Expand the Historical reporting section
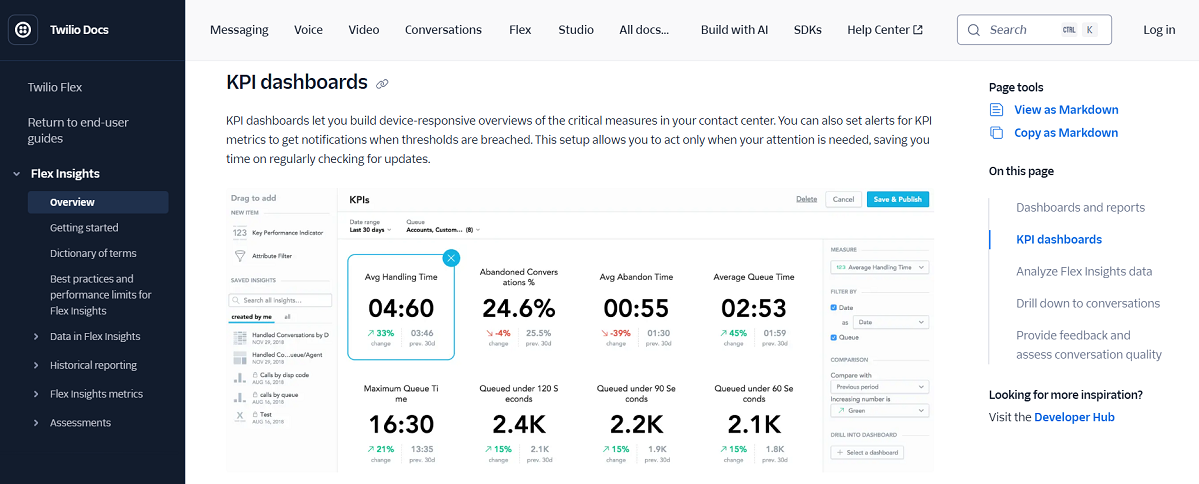 [x=36, y=365]
